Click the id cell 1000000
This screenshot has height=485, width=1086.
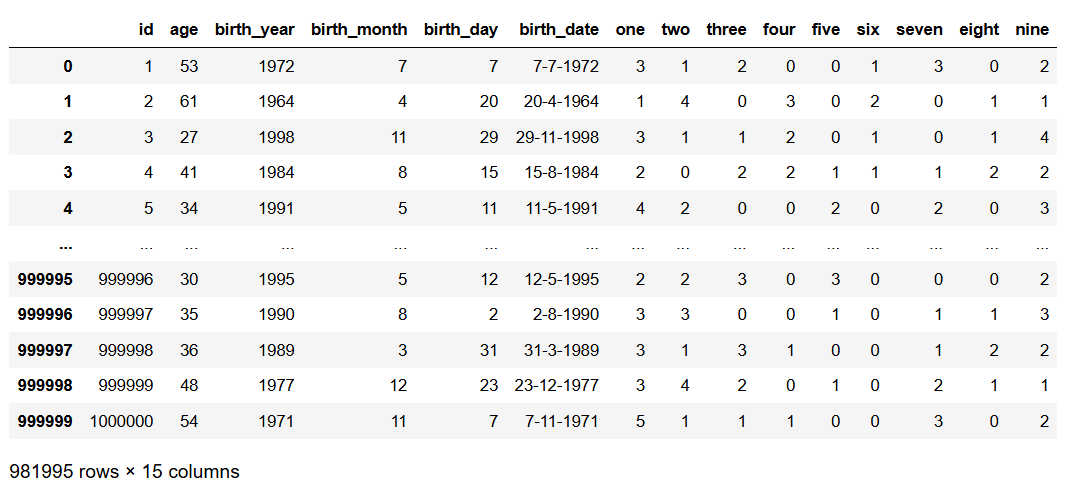tap(121, 421)
